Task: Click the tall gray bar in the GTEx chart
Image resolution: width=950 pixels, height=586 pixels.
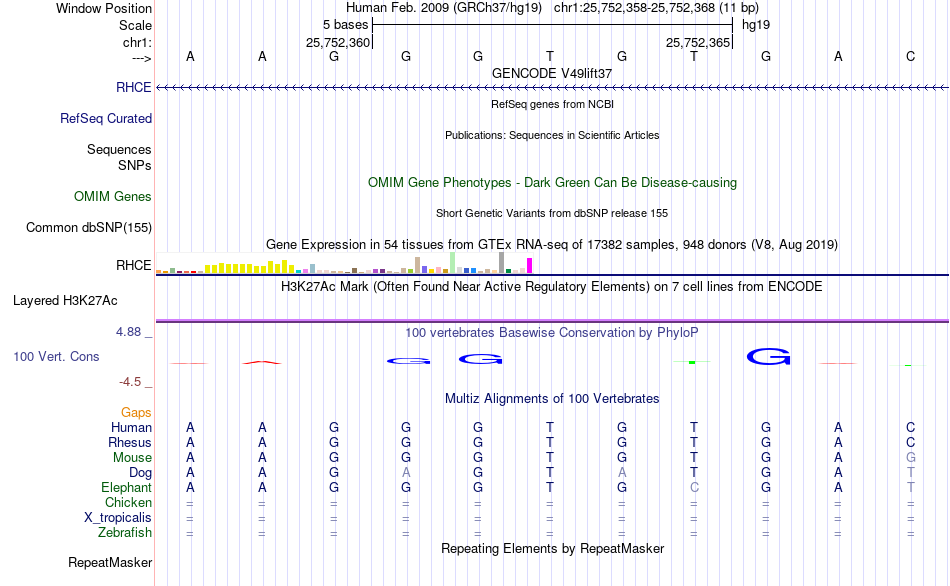Action: click(501, 263)
